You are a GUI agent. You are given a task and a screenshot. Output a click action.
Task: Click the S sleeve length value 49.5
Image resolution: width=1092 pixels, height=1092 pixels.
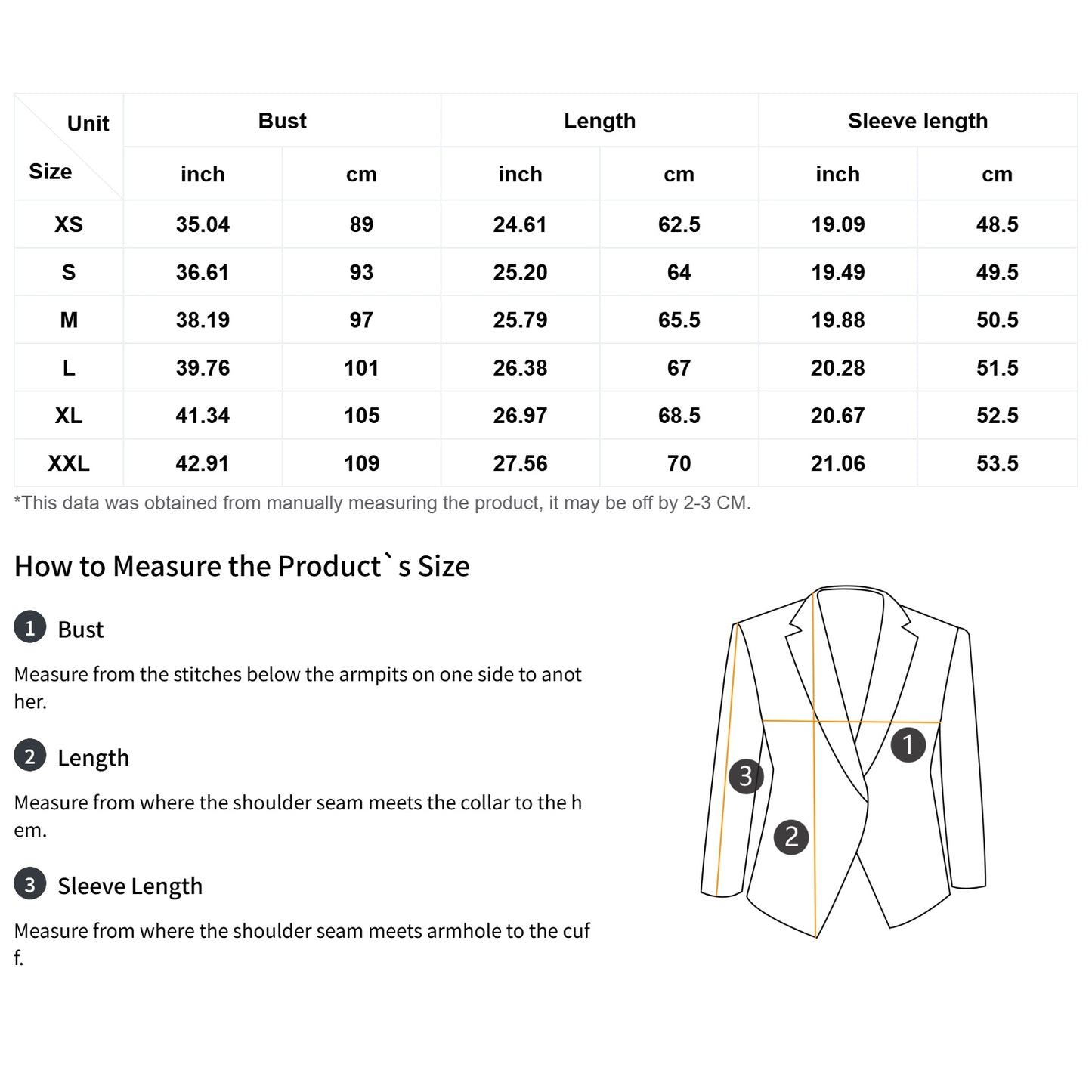[997, 272]
